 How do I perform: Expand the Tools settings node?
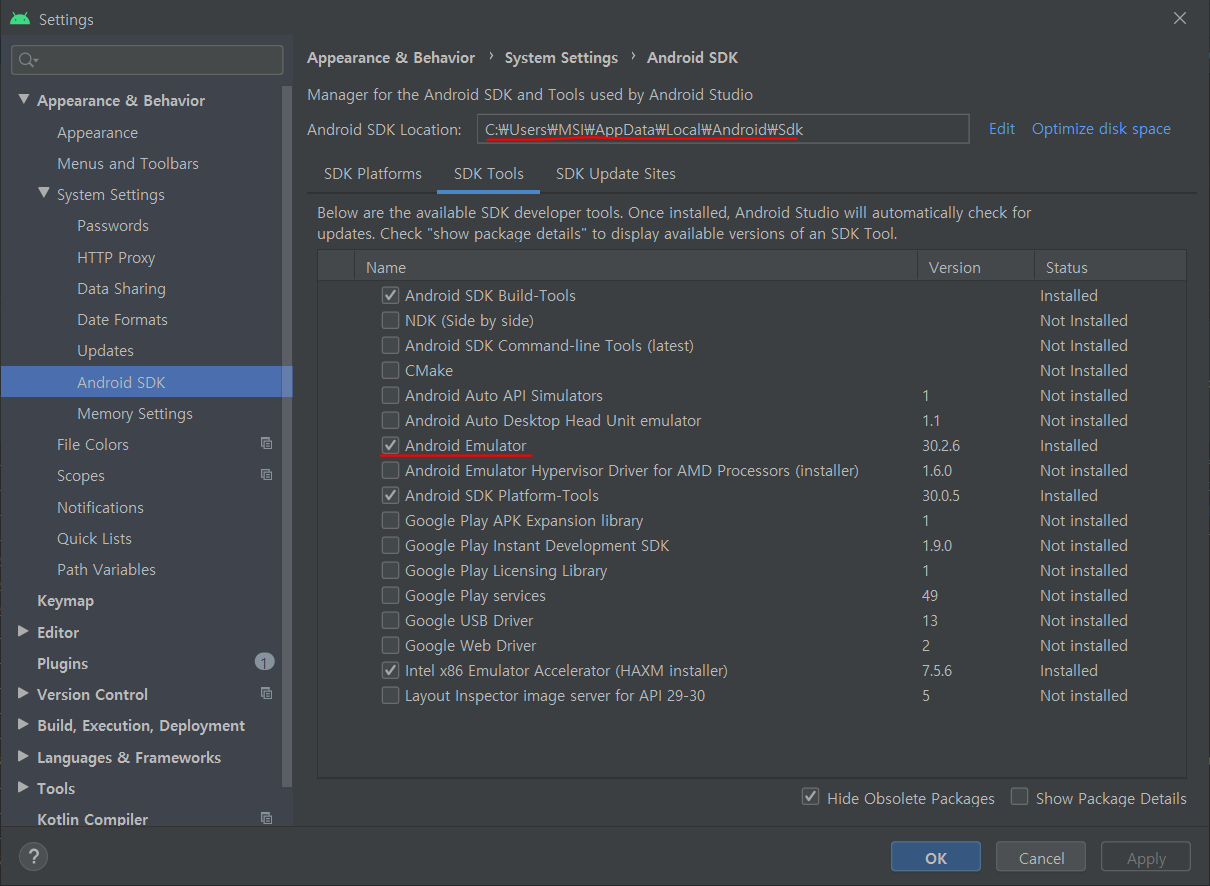(x=24, y=788)
